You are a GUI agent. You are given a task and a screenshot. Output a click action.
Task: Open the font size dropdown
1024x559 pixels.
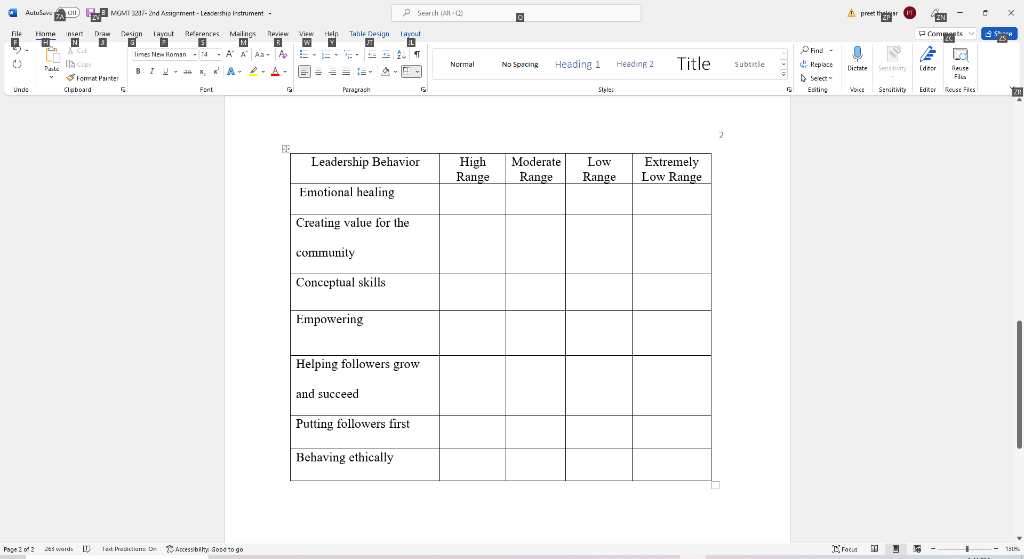218,54
